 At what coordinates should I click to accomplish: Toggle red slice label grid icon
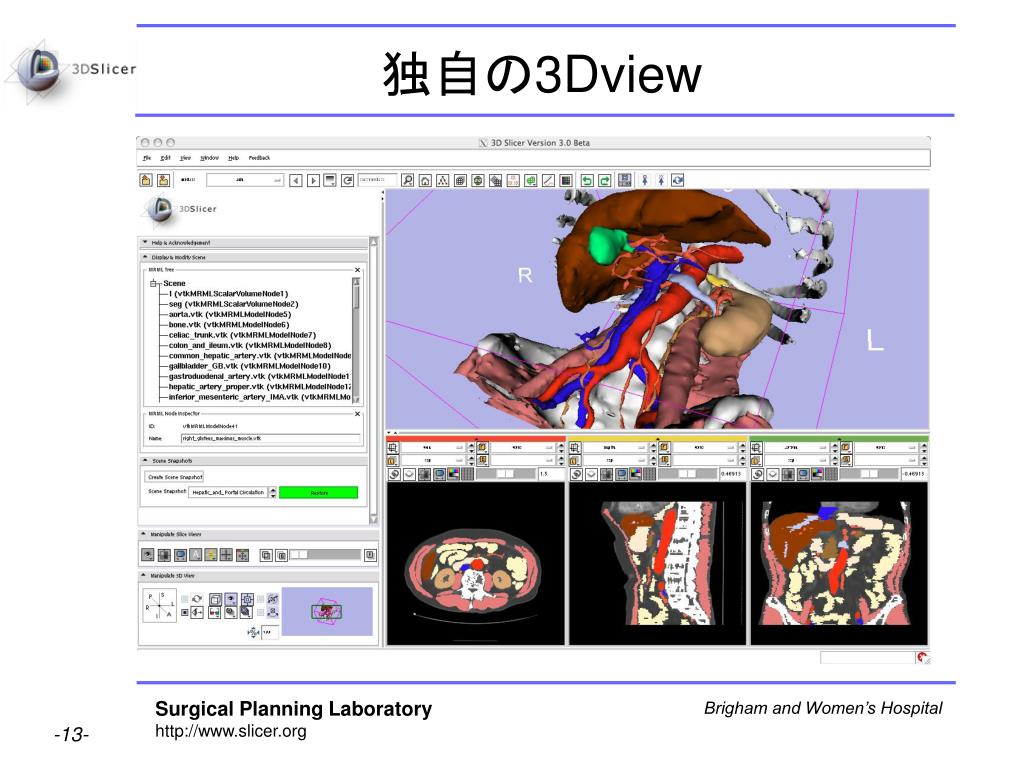pos(468,474)
